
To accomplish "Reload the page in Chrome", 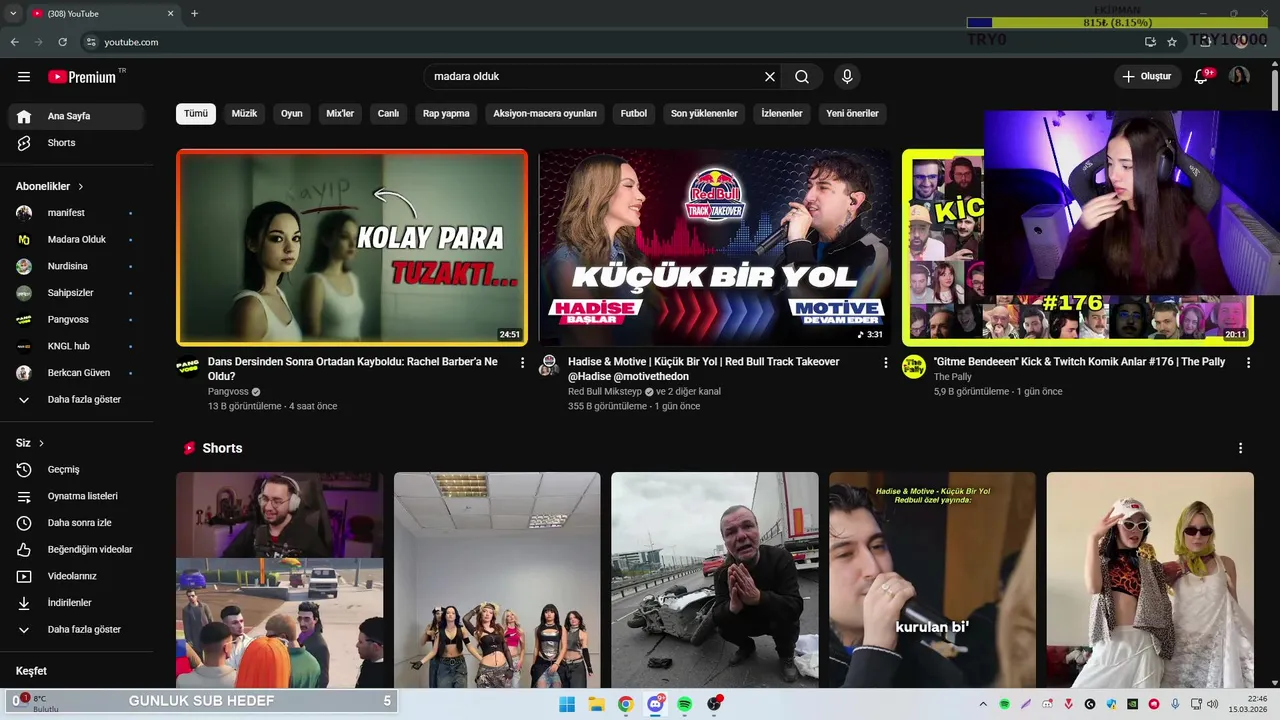I will pyautogui.click(x=62, y=42).
